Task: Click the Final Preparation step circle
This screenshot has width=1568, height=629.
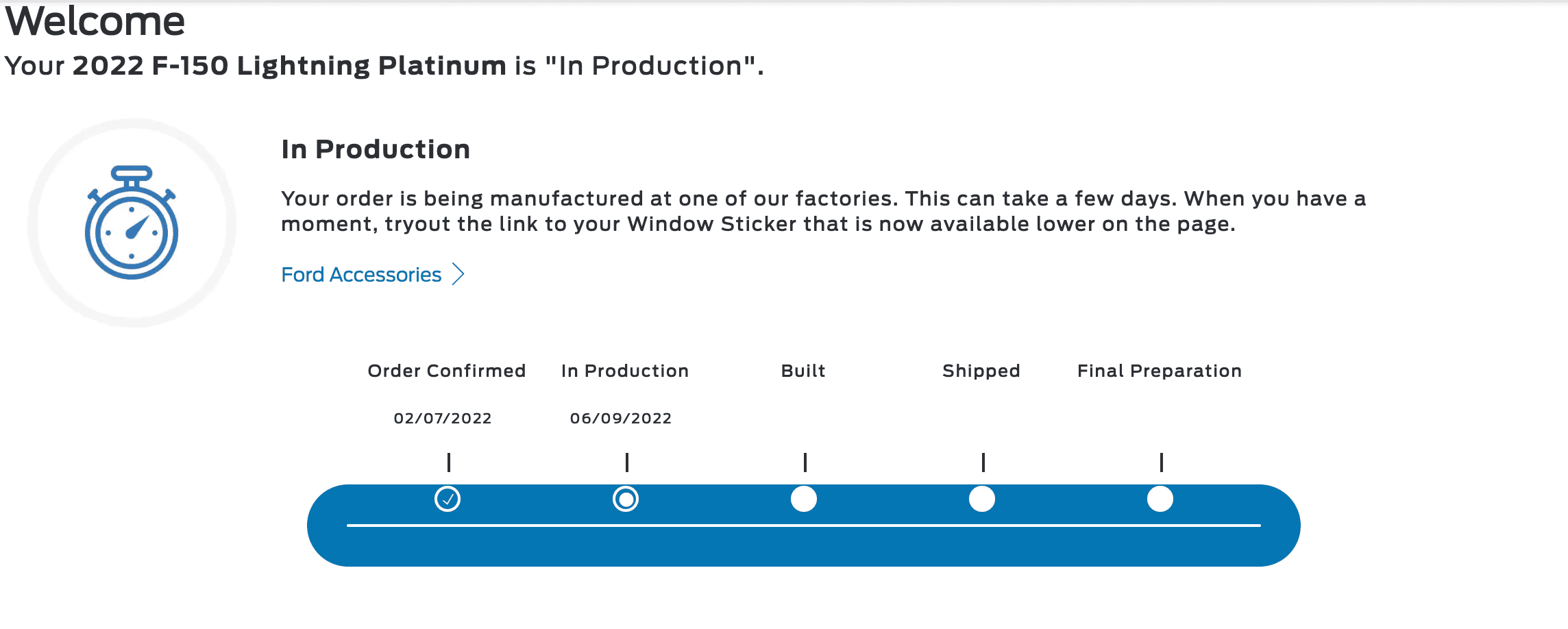Action: pyautogui.click(x=1160, y=499)
